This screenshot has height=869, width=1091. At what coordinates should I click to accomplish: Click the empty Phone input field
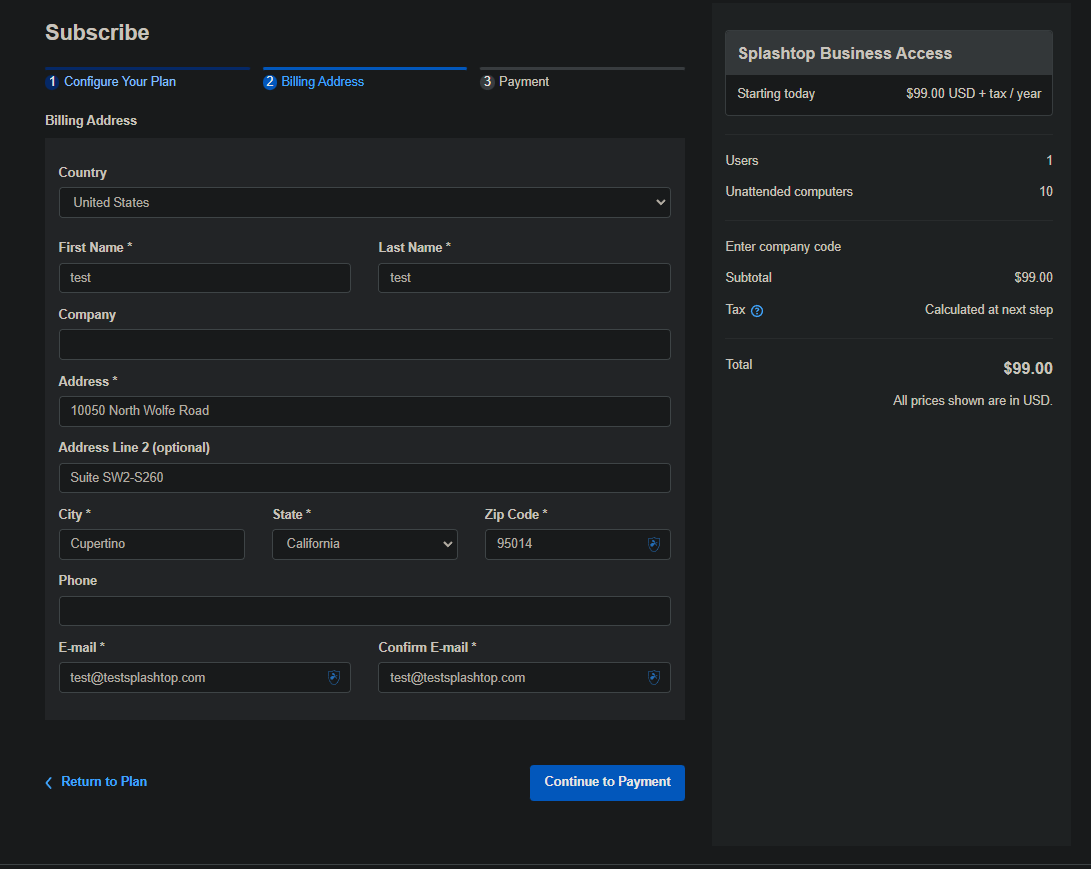tap(364, 611)
